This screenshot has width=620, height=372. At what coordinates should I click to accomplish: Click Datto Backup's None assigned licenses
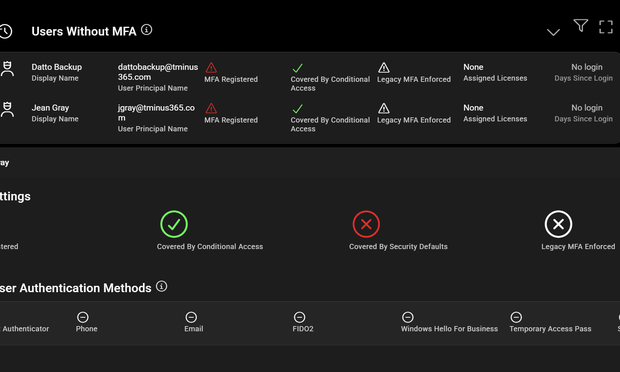473,67
